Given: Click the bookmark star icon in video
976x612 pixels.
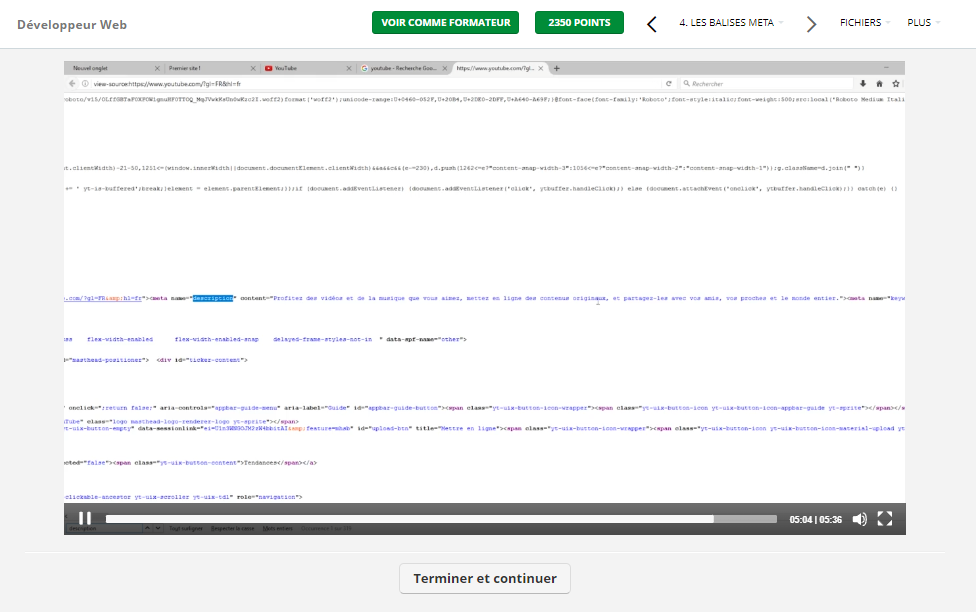Looking at the screenshot, I should click(x=896, y=84).
